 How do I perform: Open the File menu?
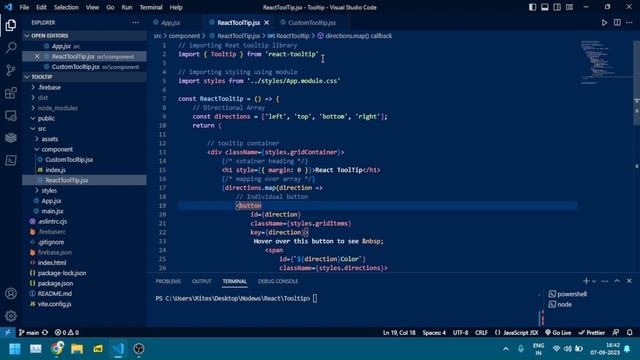(24, 7)
